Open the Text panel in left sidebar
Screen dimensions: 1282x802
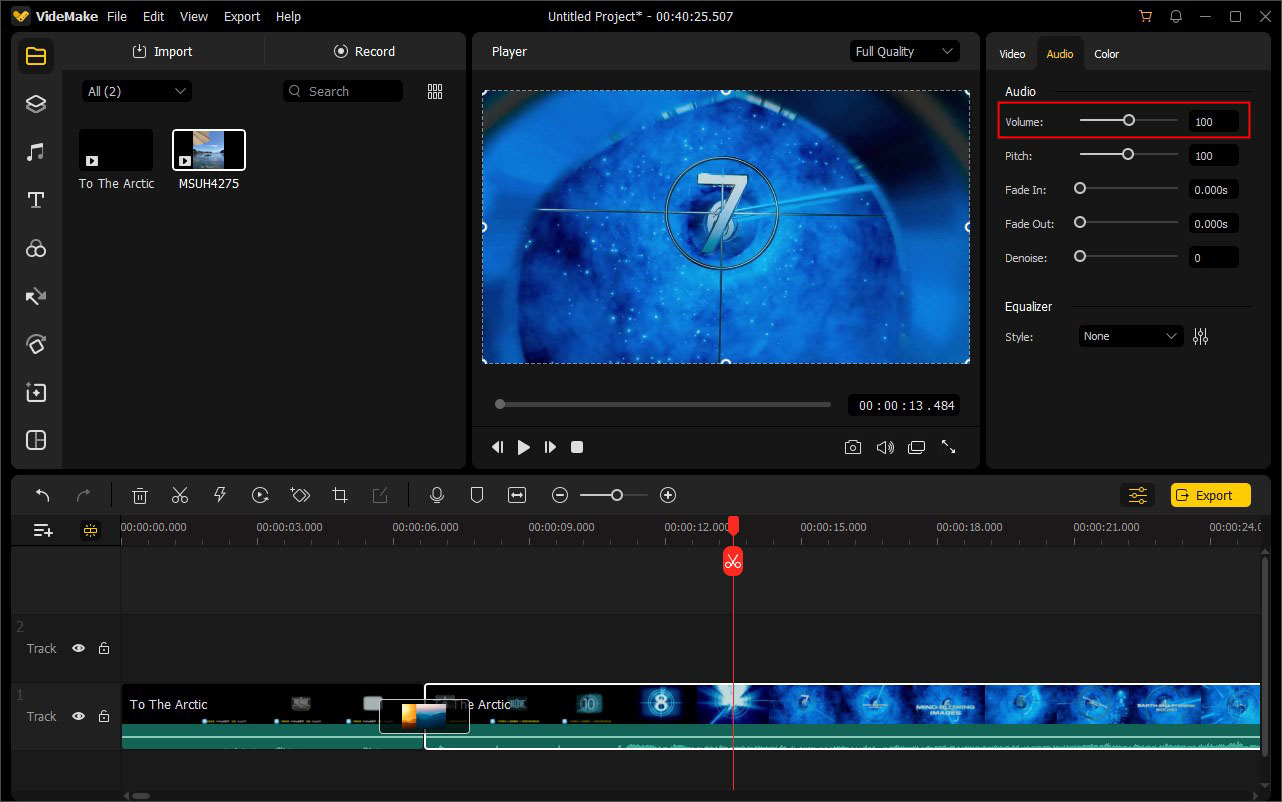[36, 200]
